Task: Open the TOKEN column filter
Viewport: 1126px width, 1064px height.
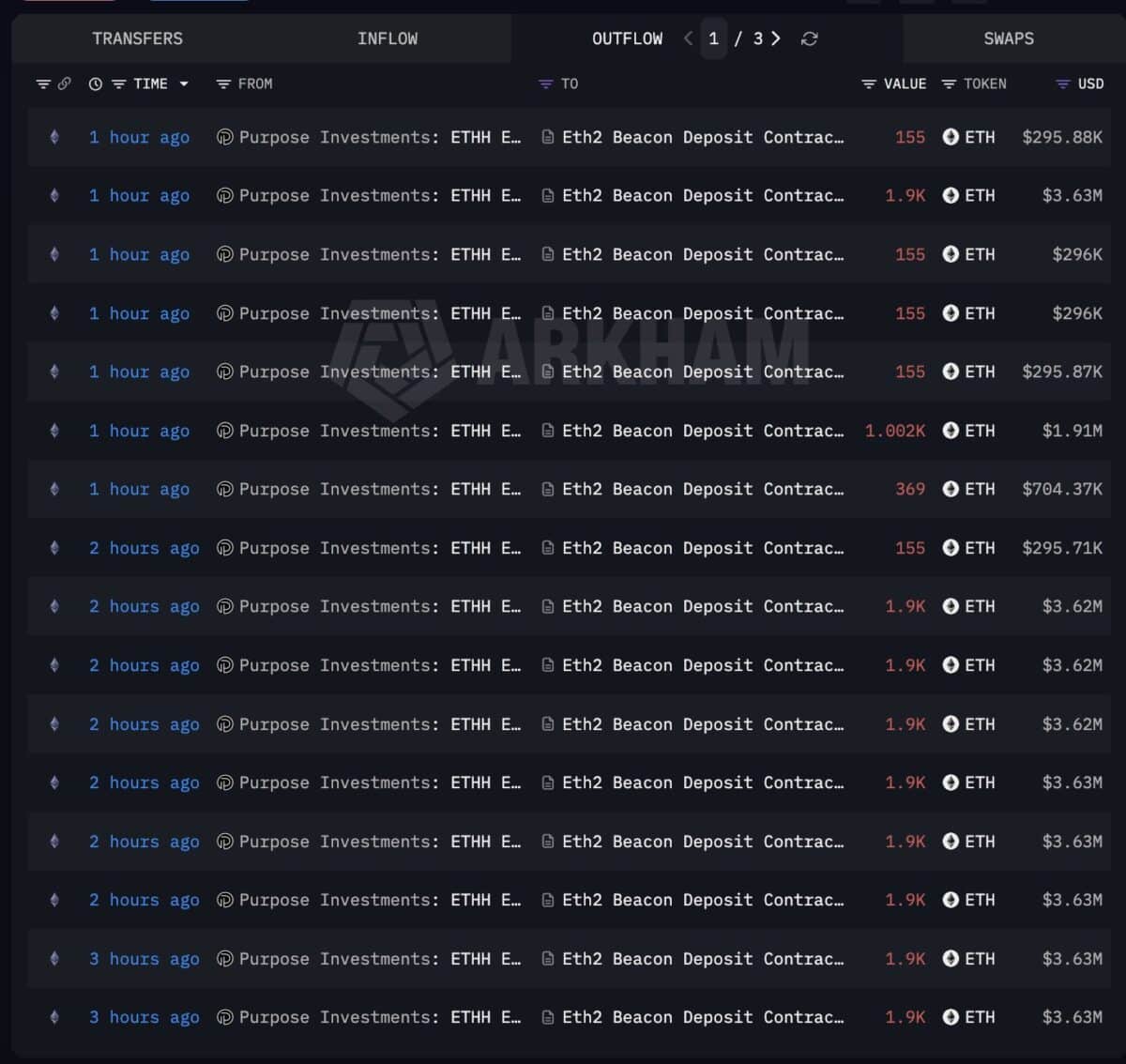Action: click(x=949, y=84)
